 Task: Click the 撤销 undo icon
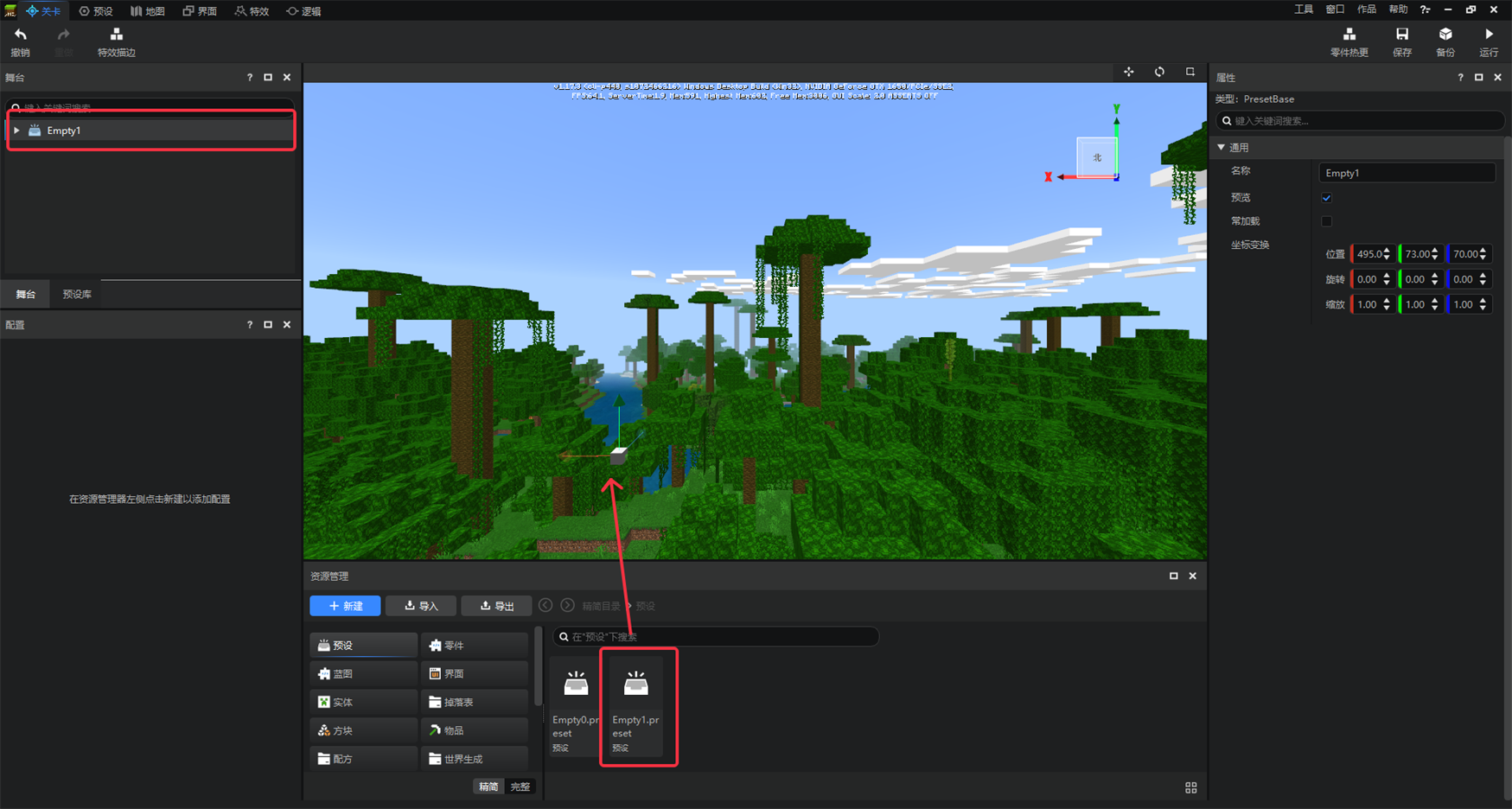(x=21, y=35)
